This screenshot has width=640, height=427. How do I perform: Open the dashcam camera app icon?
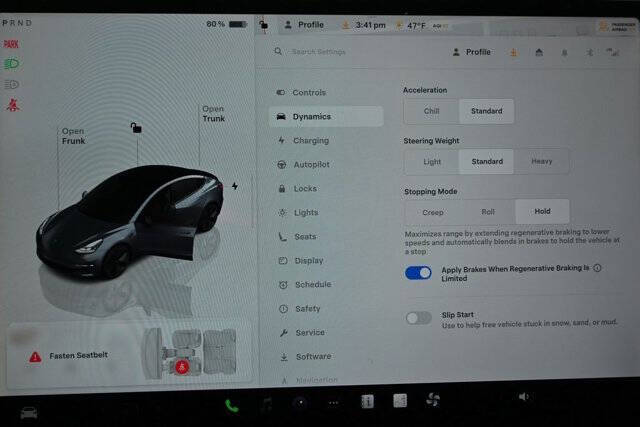[301, 403]
